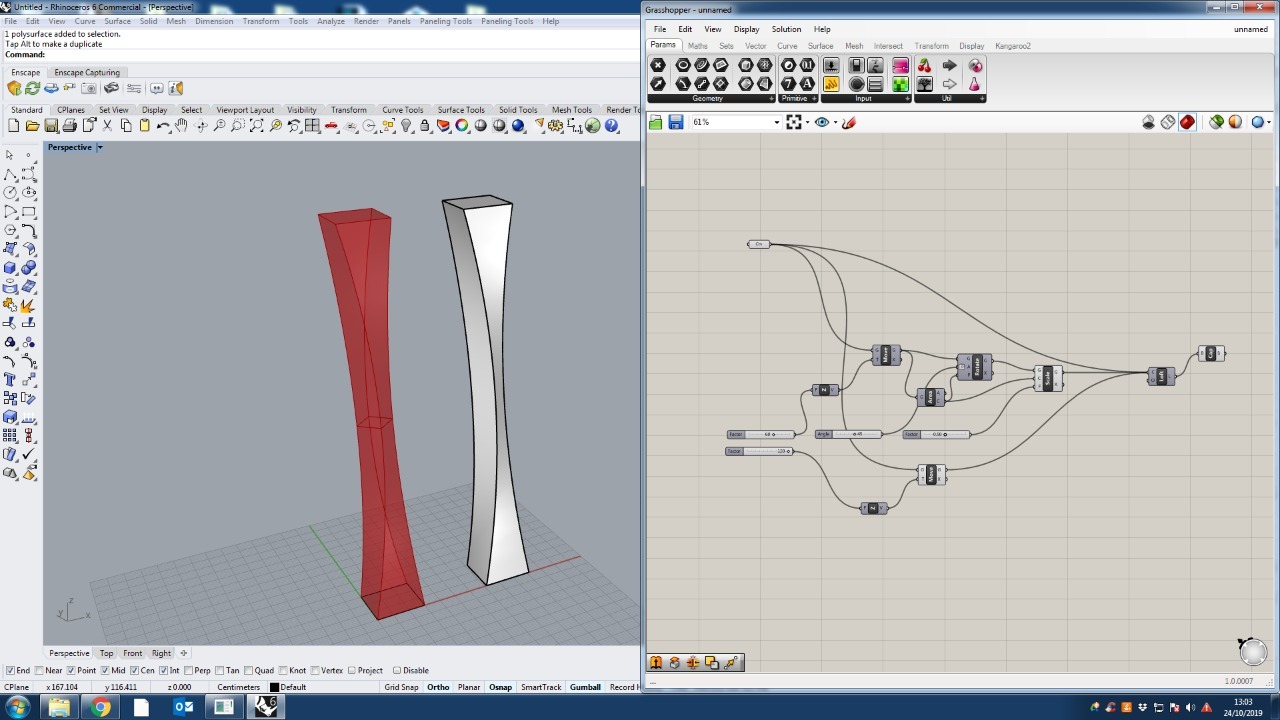Switch to the Maths tab in Grasshopper
The width and height of the screenshot is (1280, 720).
698,46
